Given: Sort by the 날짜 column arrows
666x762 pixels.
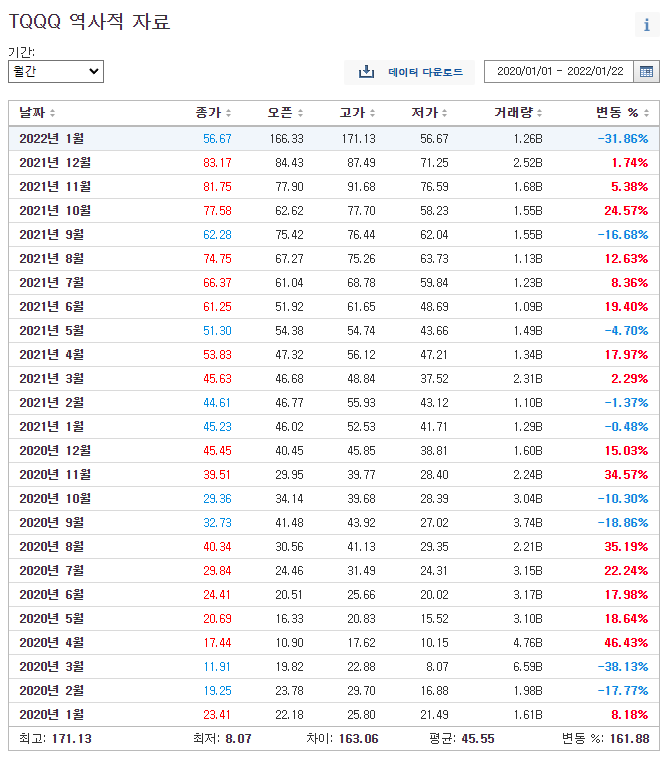Looking at the screenshot, I should 53,113.
